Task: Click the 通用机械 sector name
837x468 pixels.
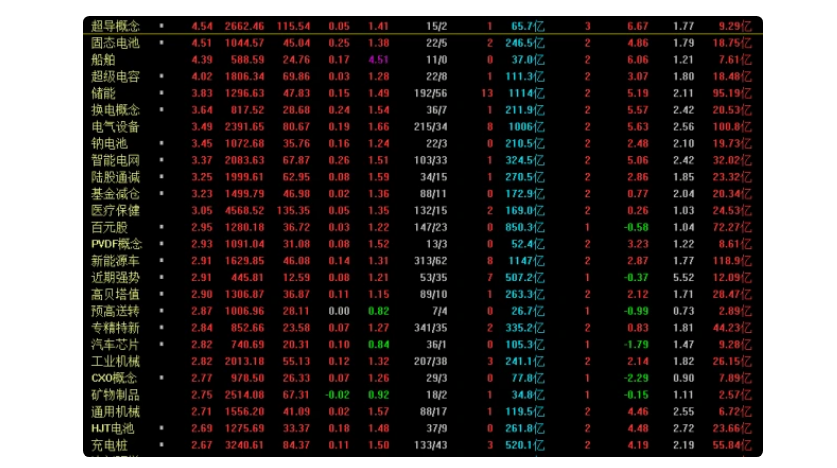Action: (115, 411)
